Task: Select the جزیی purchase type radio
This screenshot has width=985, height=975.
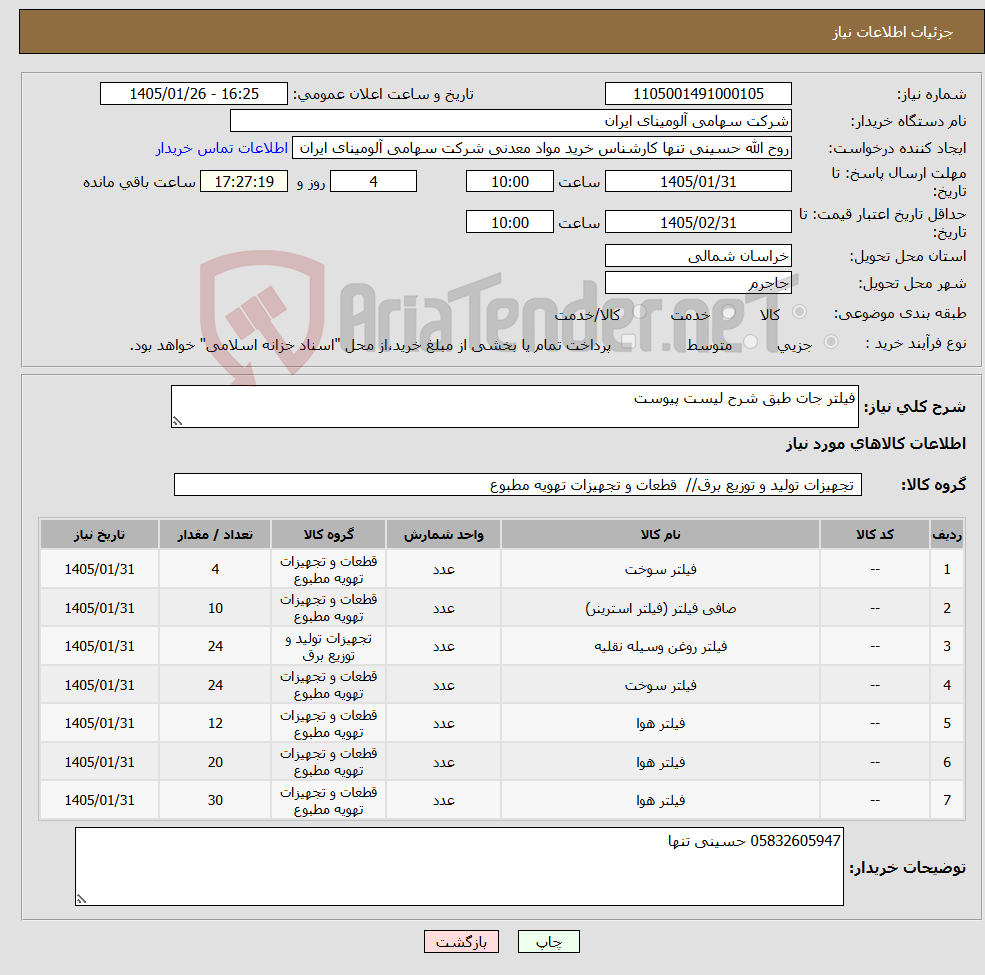Action: pyautogui.click(x=830, y=341)
